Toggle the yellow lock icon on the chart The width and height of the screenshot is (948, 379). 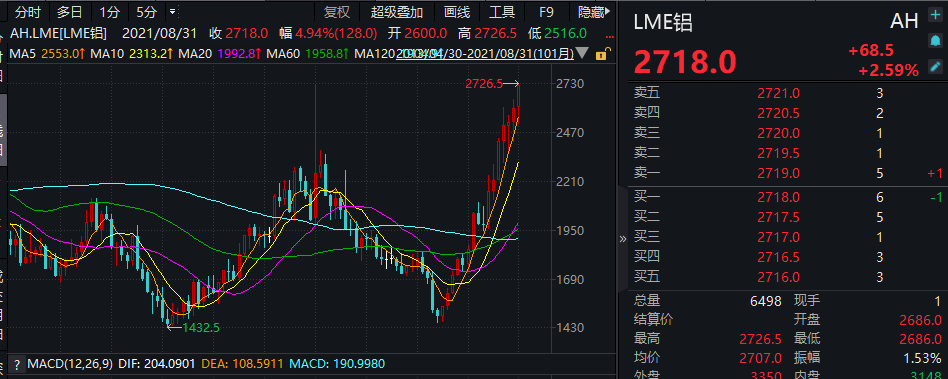602,53
